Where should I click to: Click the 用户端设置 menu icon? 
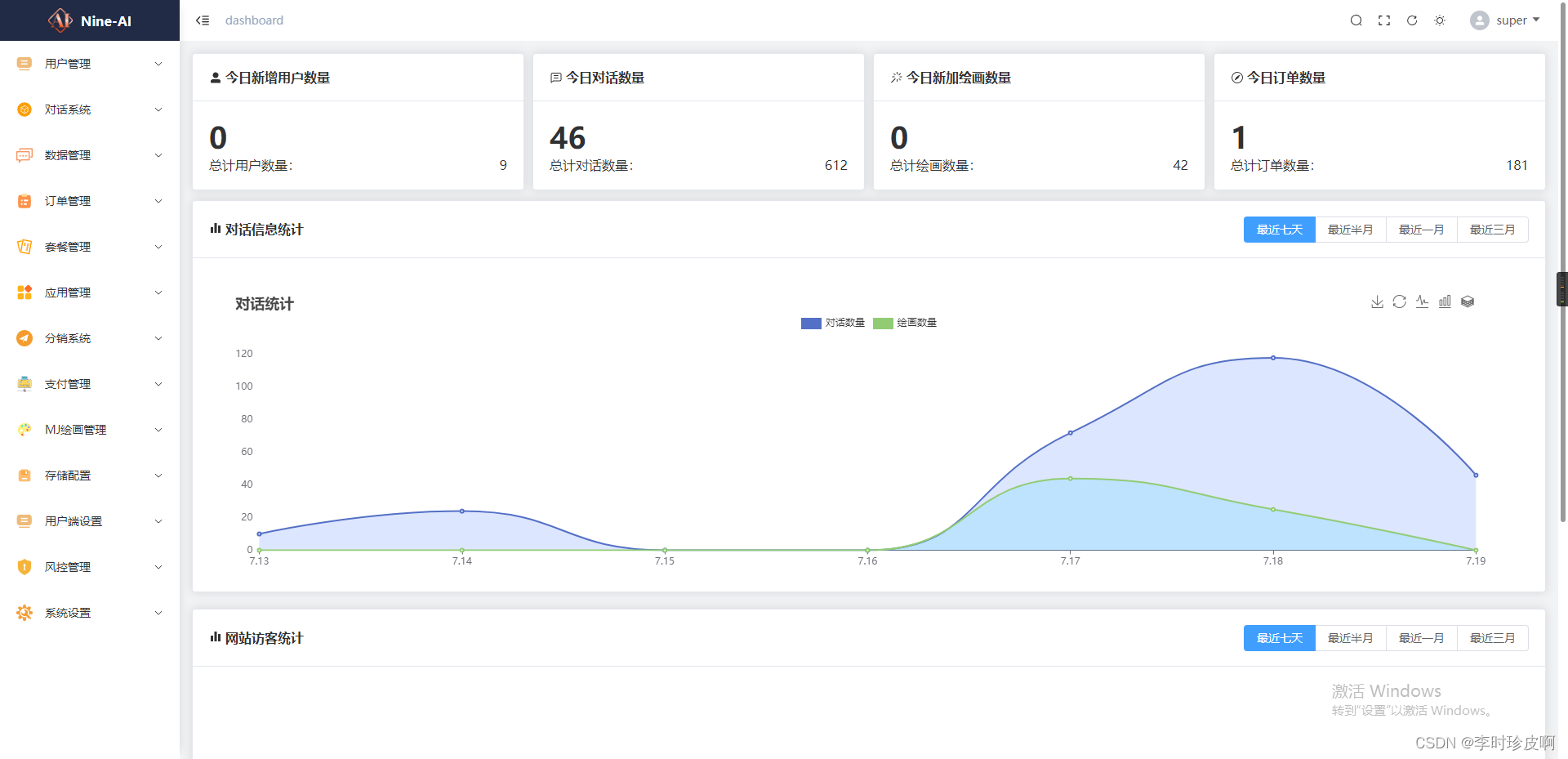pos(24,521)
